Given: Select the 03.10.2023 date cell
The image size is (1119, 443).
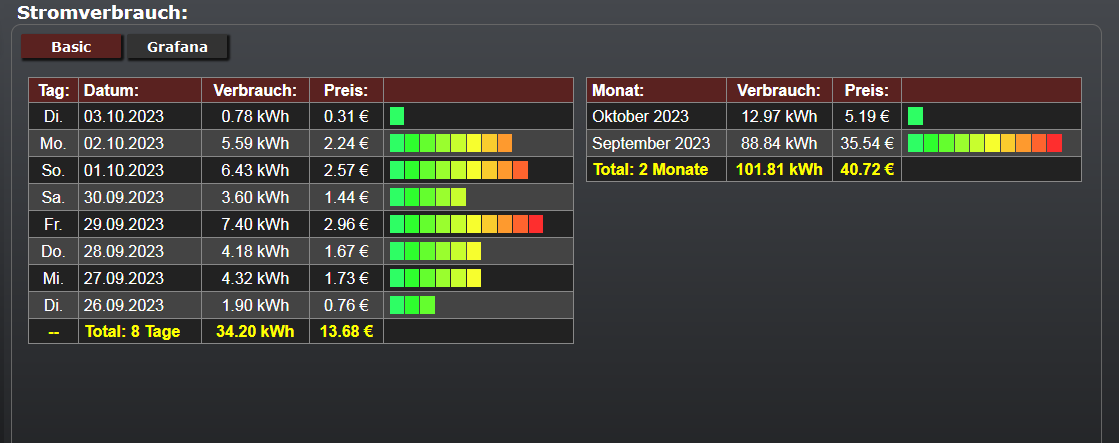Looking at the screenshot, I should click(x=124, y=116).
